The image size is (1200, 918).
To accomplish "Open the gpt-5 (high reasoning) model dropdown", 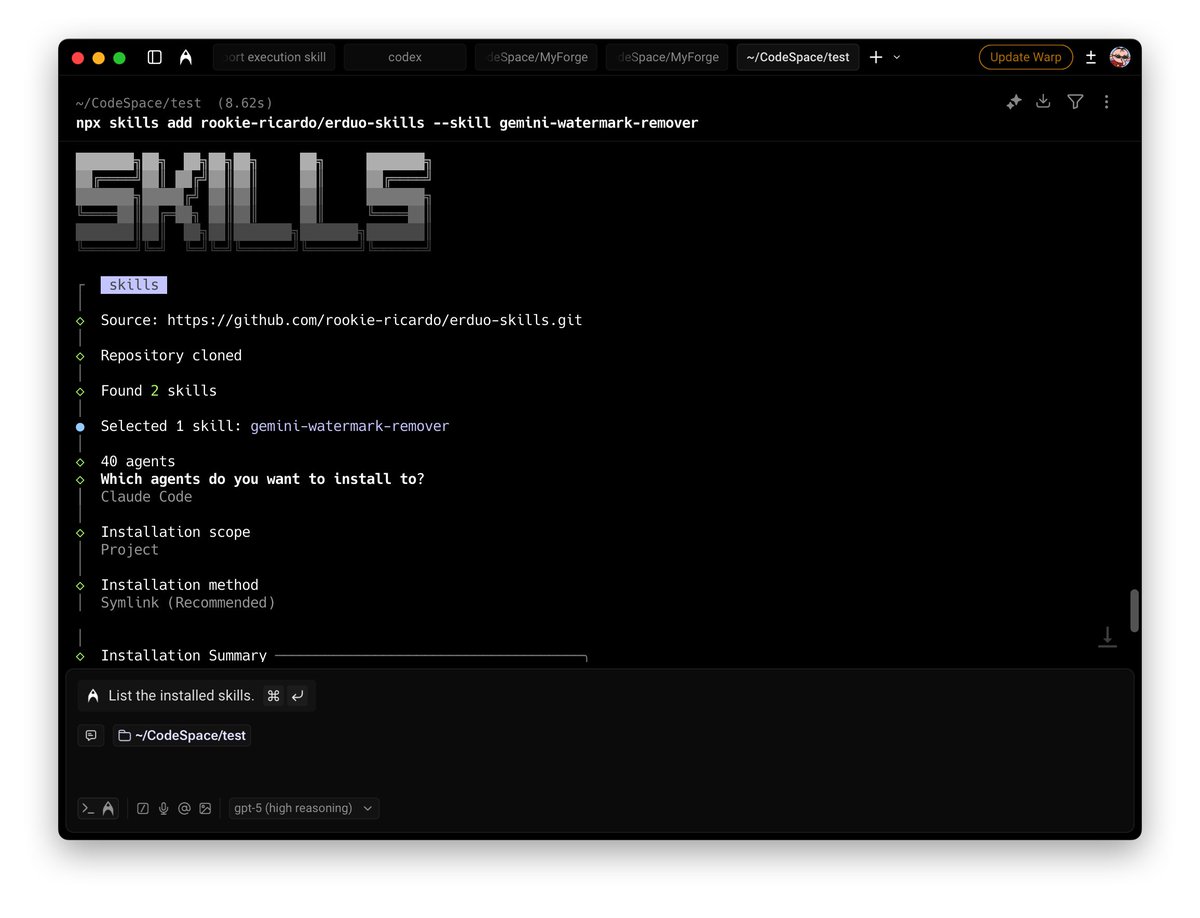I will pyautogui.click(x=303, y=808).
